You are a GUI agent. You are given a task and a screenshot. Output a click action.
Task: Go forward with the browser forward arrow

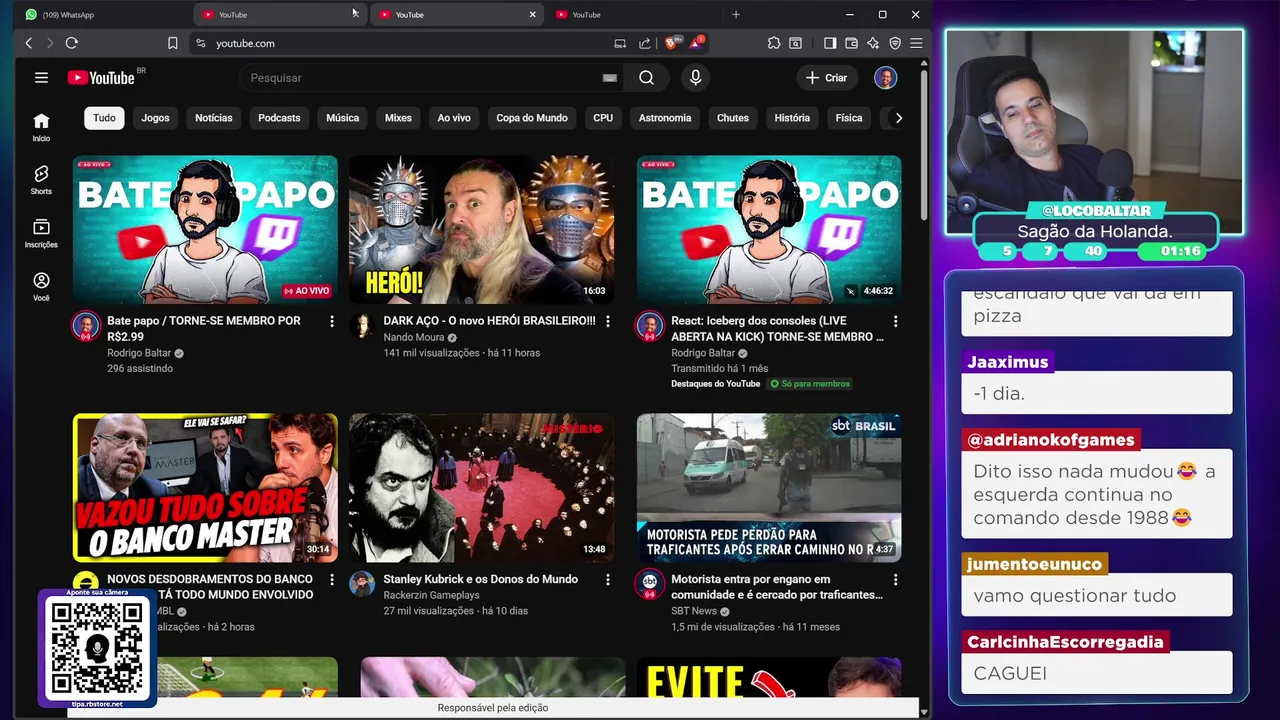point(49,43)
